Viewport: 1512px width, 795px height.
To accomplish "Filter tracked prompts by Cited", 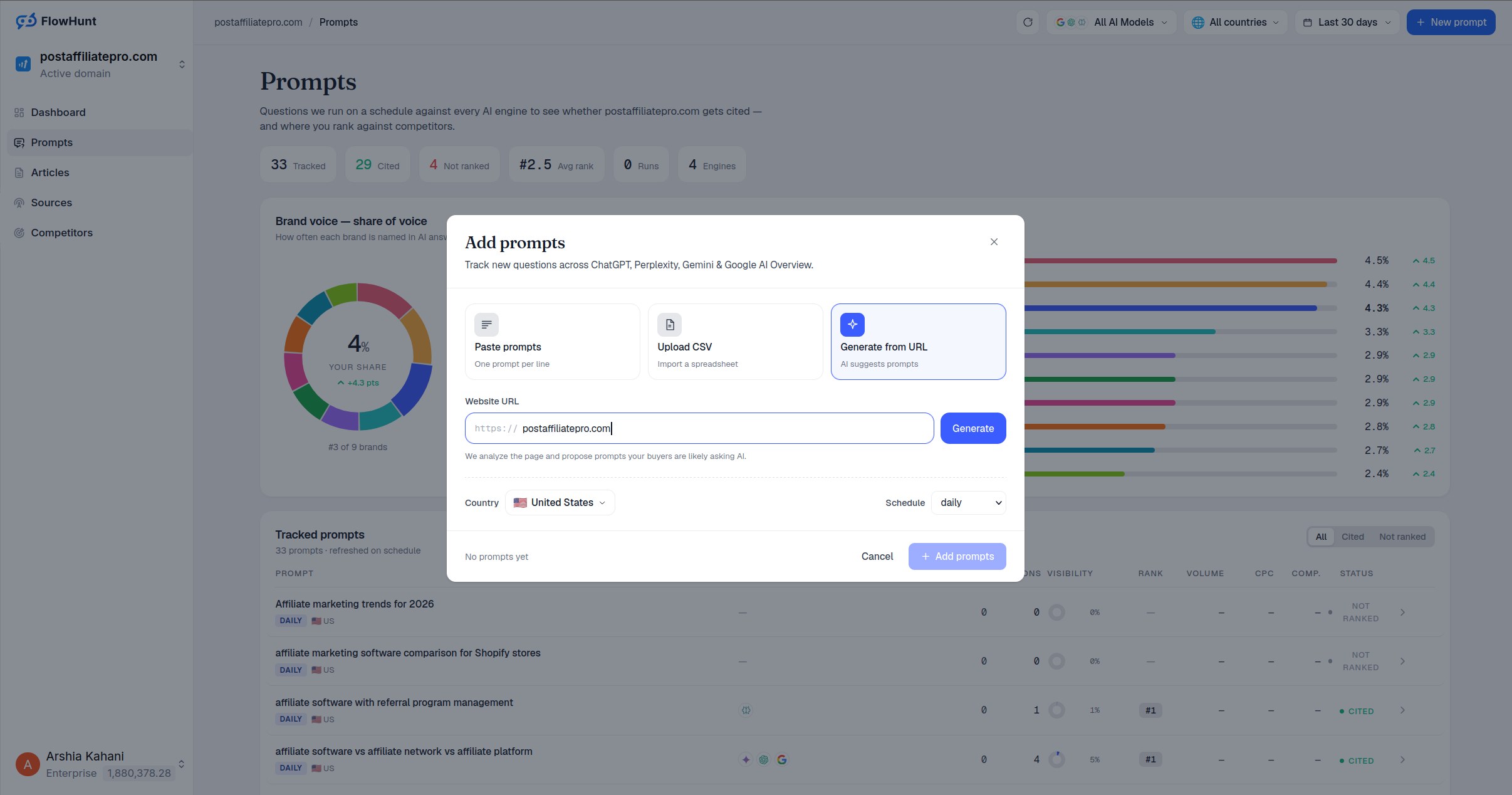I will coord(1352,537).
